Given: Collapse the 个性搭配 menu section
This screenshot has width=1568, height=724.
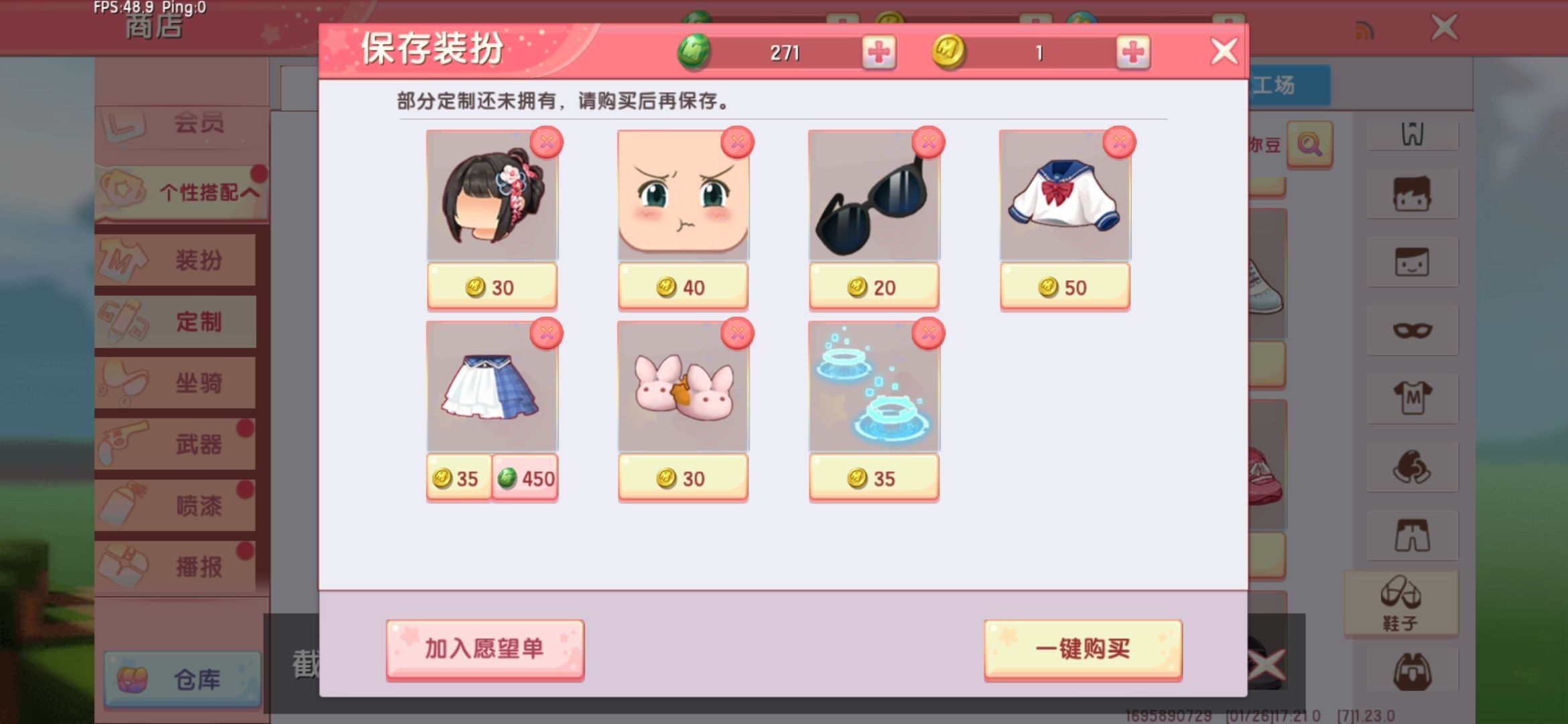Looking at the screenshot, I should pos(182,193).
